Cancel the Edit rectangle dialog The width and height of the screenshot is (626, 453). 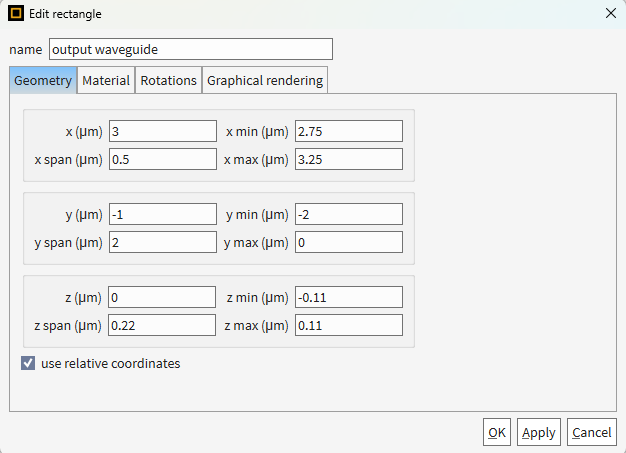[x=592, y=432]
